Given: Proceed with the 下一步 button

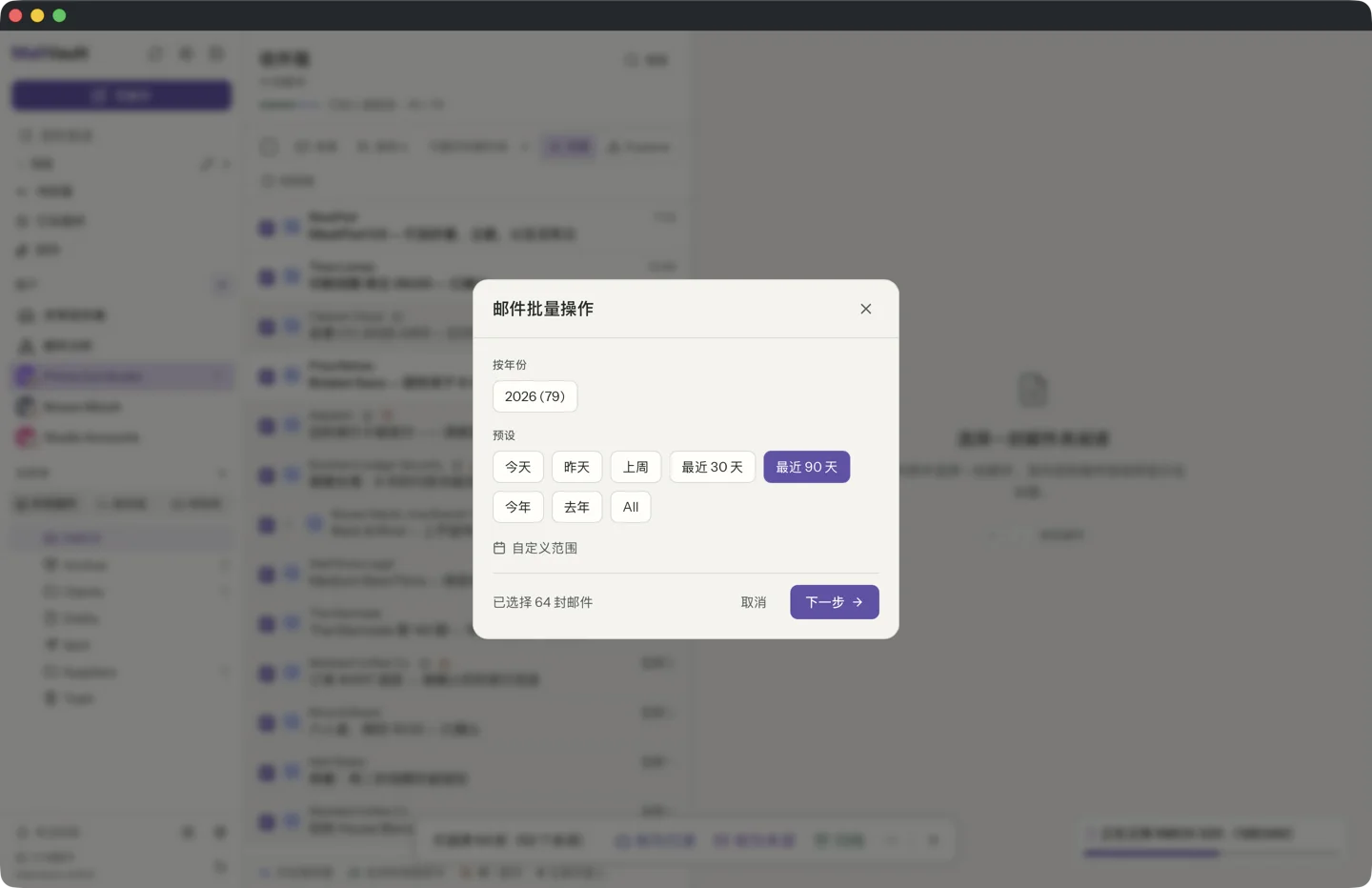Looking at the screenshot, I should (835, 602).
